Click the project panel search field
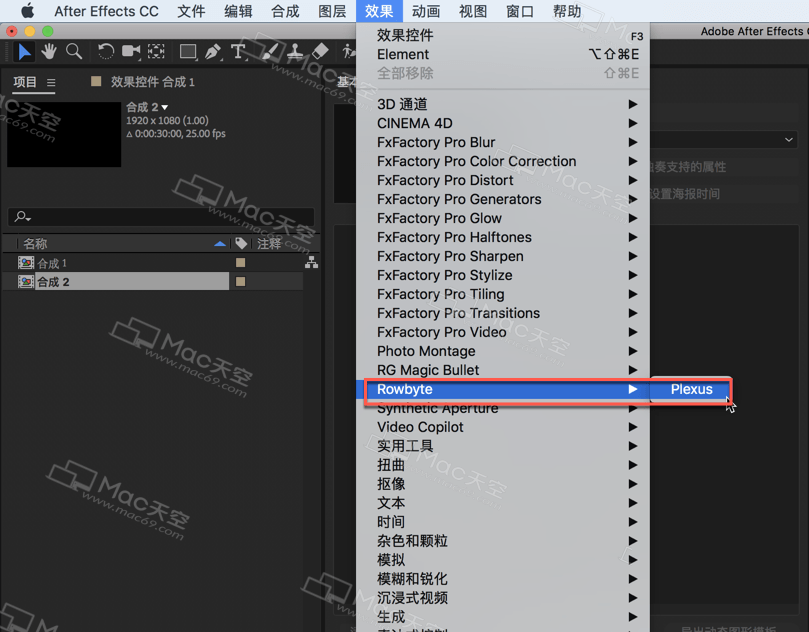 161,217
